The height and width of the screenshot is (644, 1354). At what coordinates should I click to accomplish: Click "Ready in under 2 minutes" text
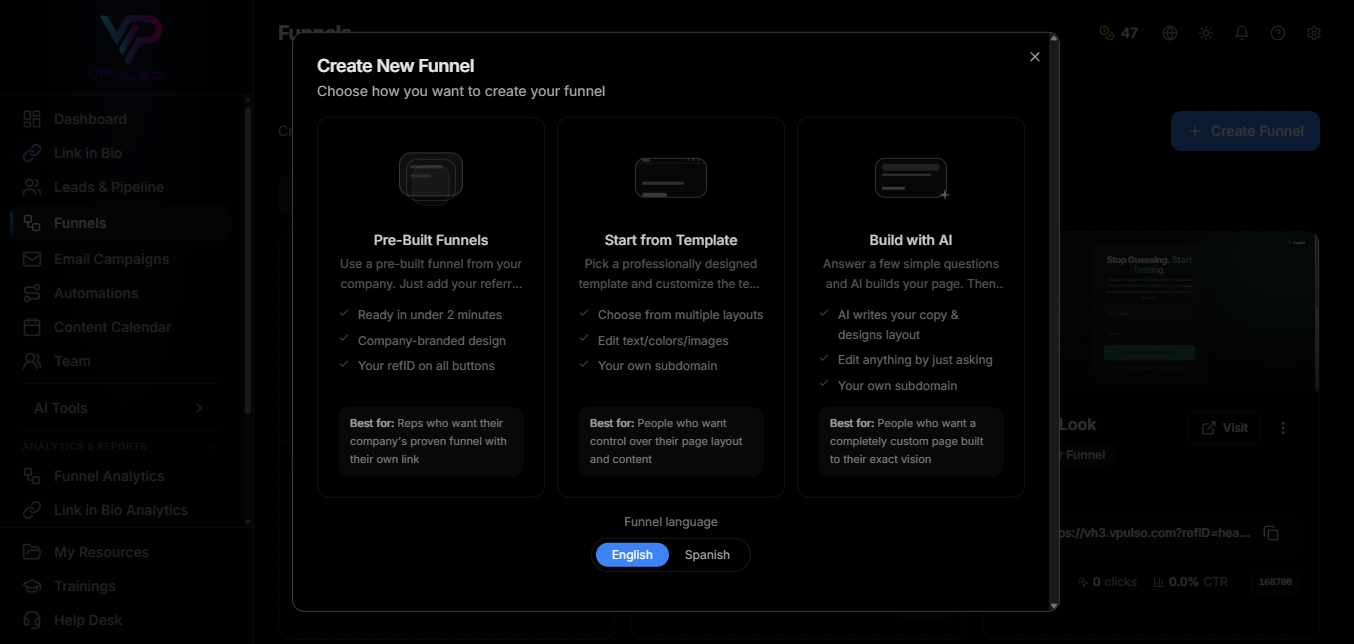(x=430, y=315)
